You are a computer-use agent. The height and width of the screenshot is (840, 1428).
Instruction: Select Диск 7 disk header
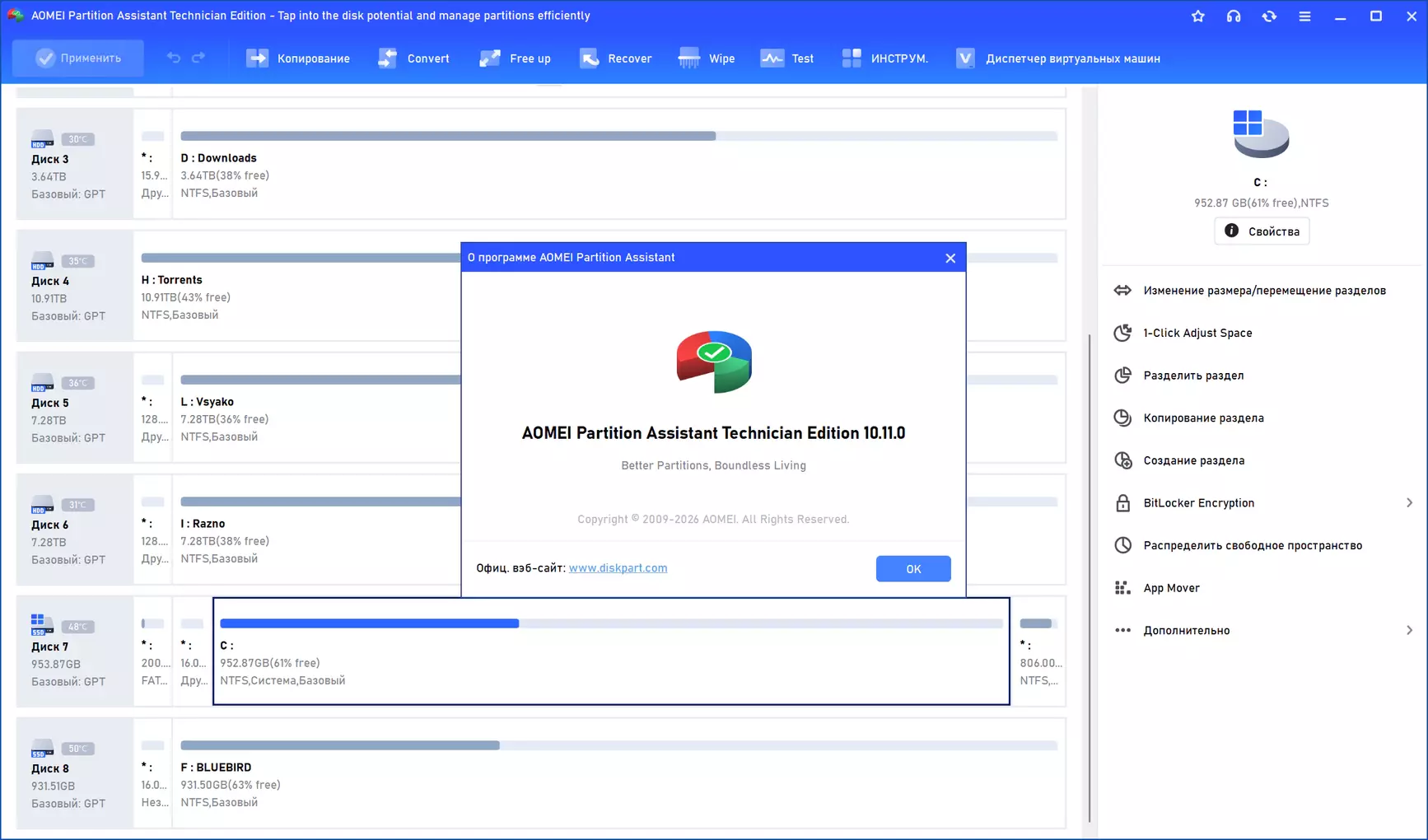[75, 651]
